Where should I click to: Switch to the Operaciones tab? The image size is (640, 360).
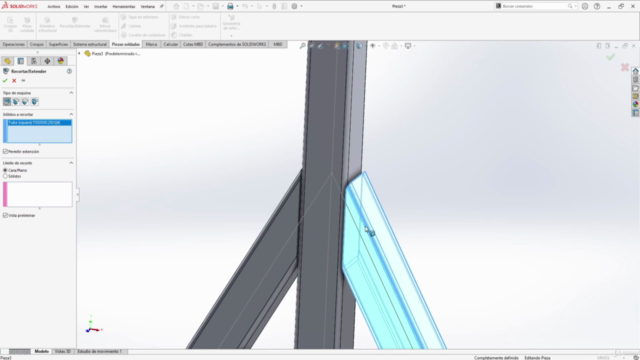14,44
